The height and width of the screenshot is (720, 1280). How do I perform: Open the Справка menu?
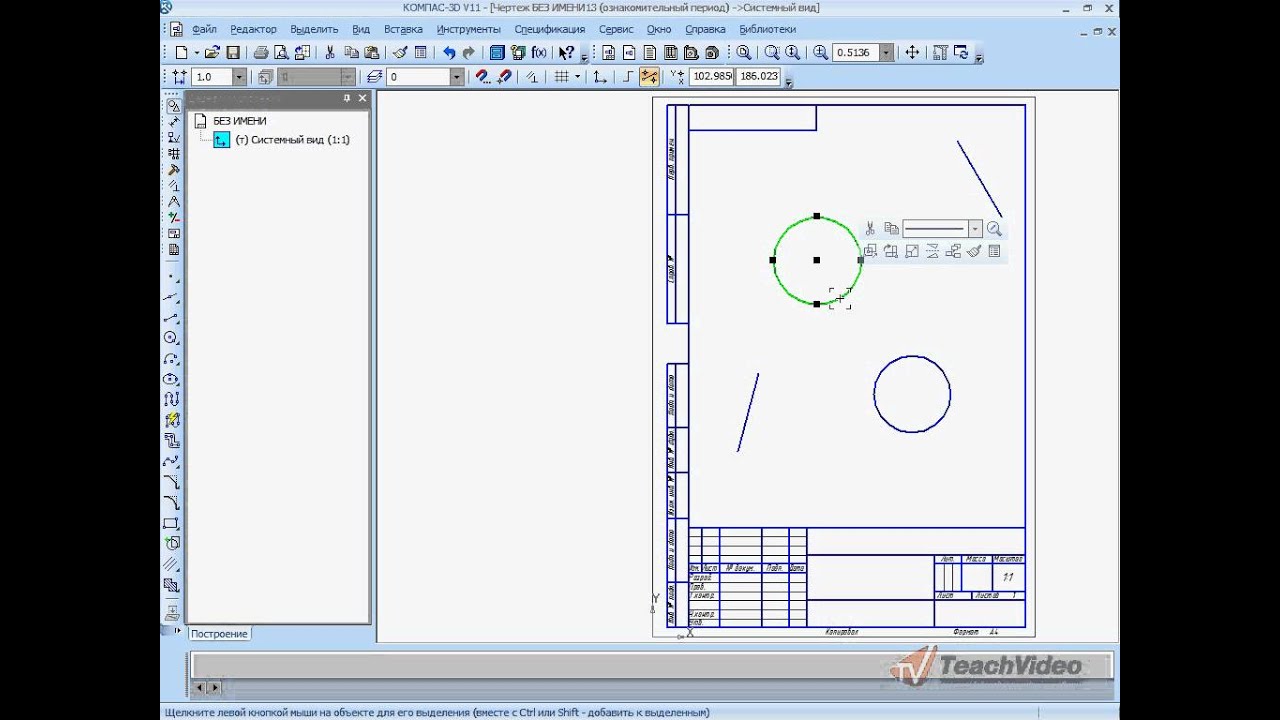pos(705,30)
